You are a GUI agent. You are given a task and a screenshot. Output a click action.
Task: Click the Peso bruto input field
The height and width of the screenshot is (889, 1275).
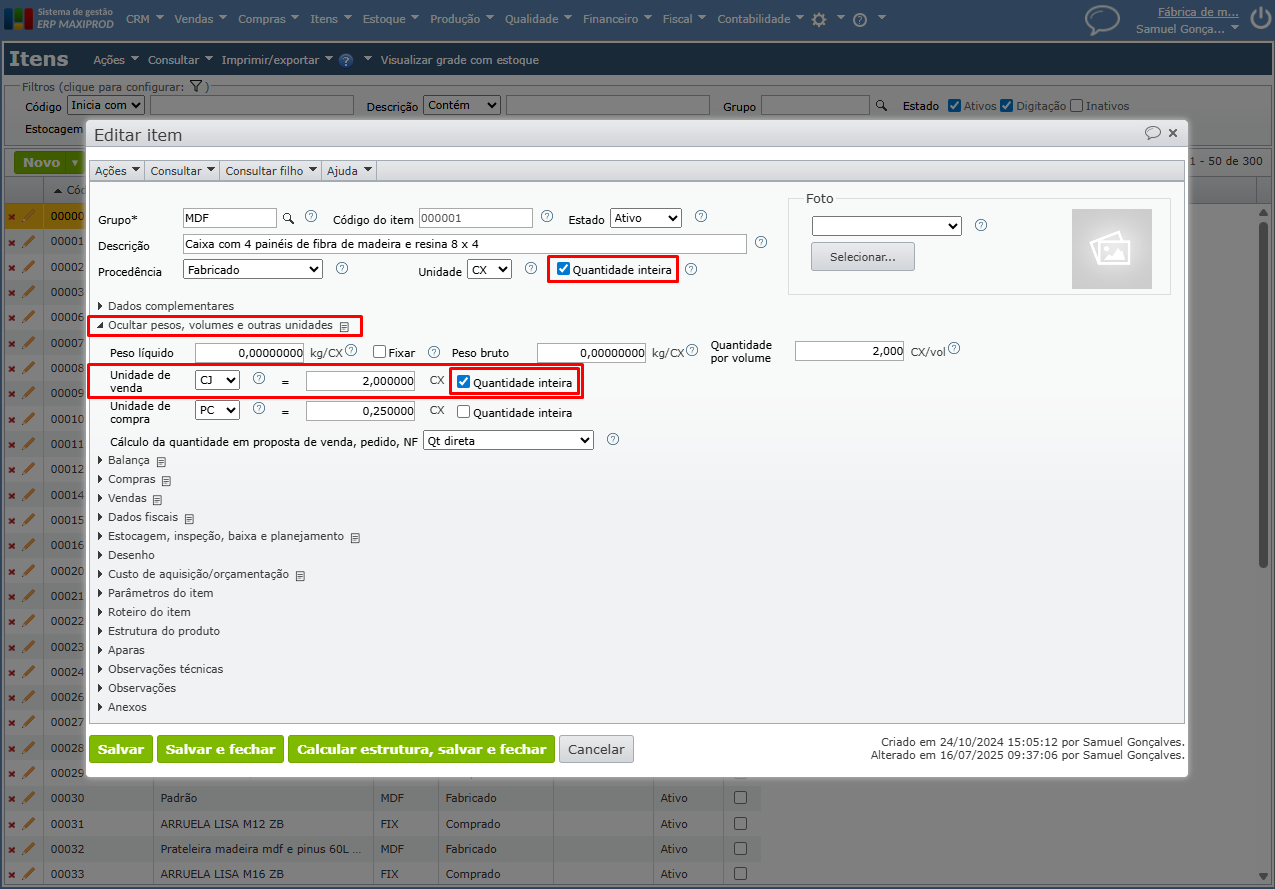(592, 353)
